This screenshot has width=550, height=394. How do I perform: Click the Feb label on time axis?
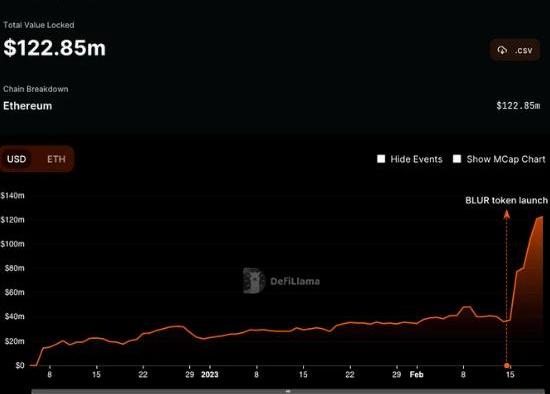(x=416, y=374)
